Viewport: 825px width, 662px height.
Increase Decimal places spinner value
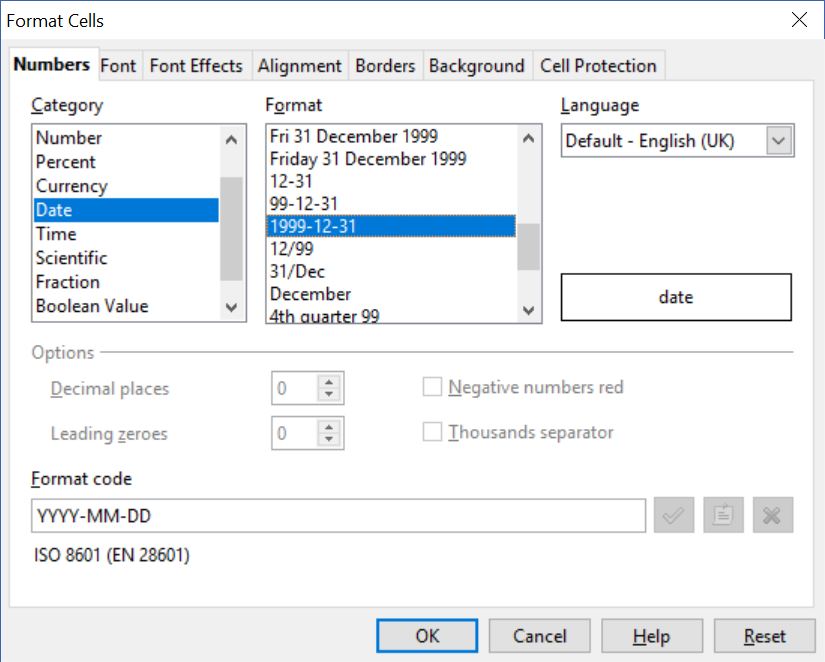tap(329, 382)
